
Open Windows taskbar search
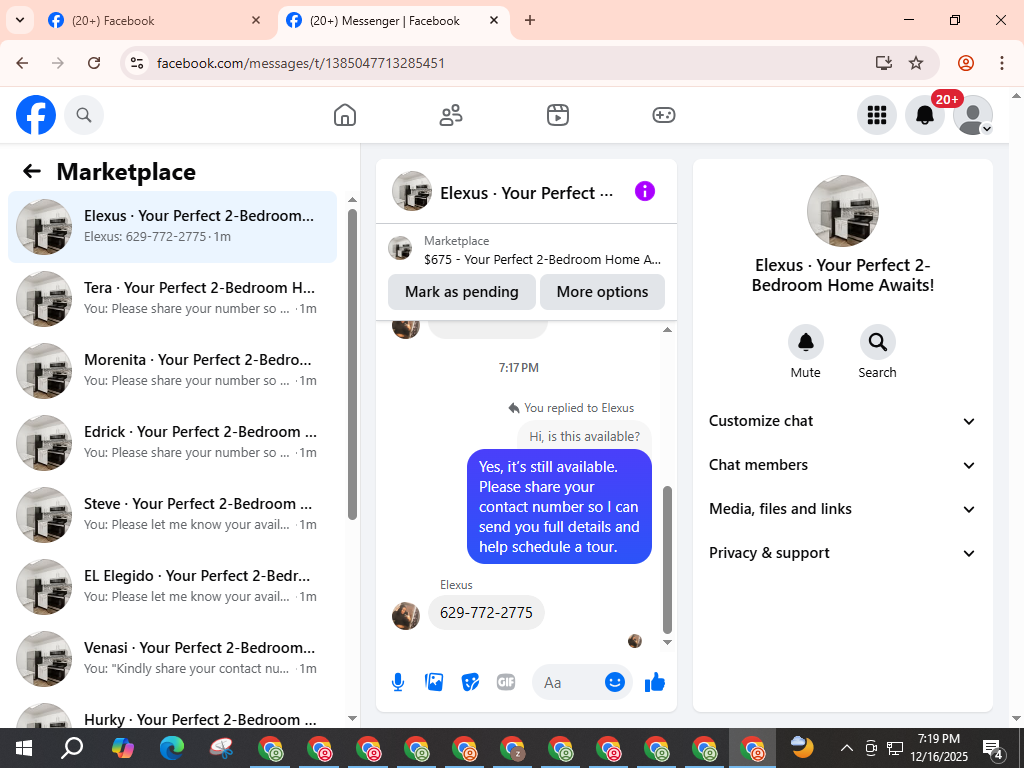click(x=72, y=748)
